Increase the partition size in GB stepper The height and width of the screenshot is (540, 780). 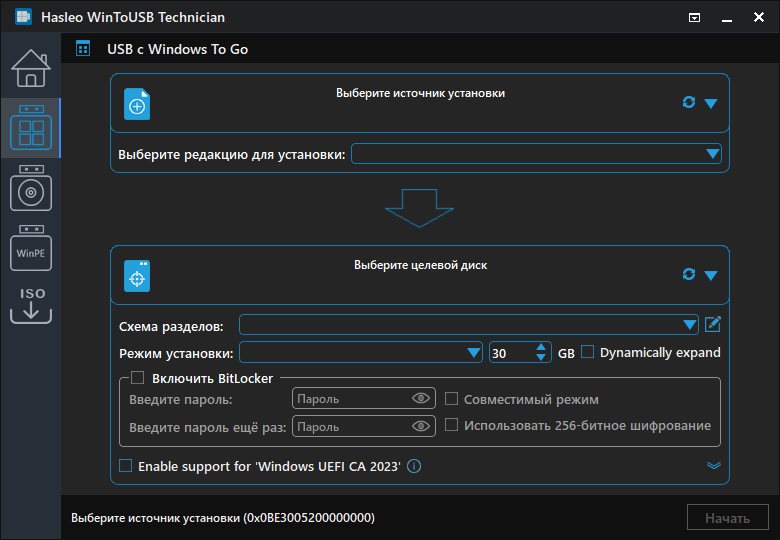(x=542, y=347)
